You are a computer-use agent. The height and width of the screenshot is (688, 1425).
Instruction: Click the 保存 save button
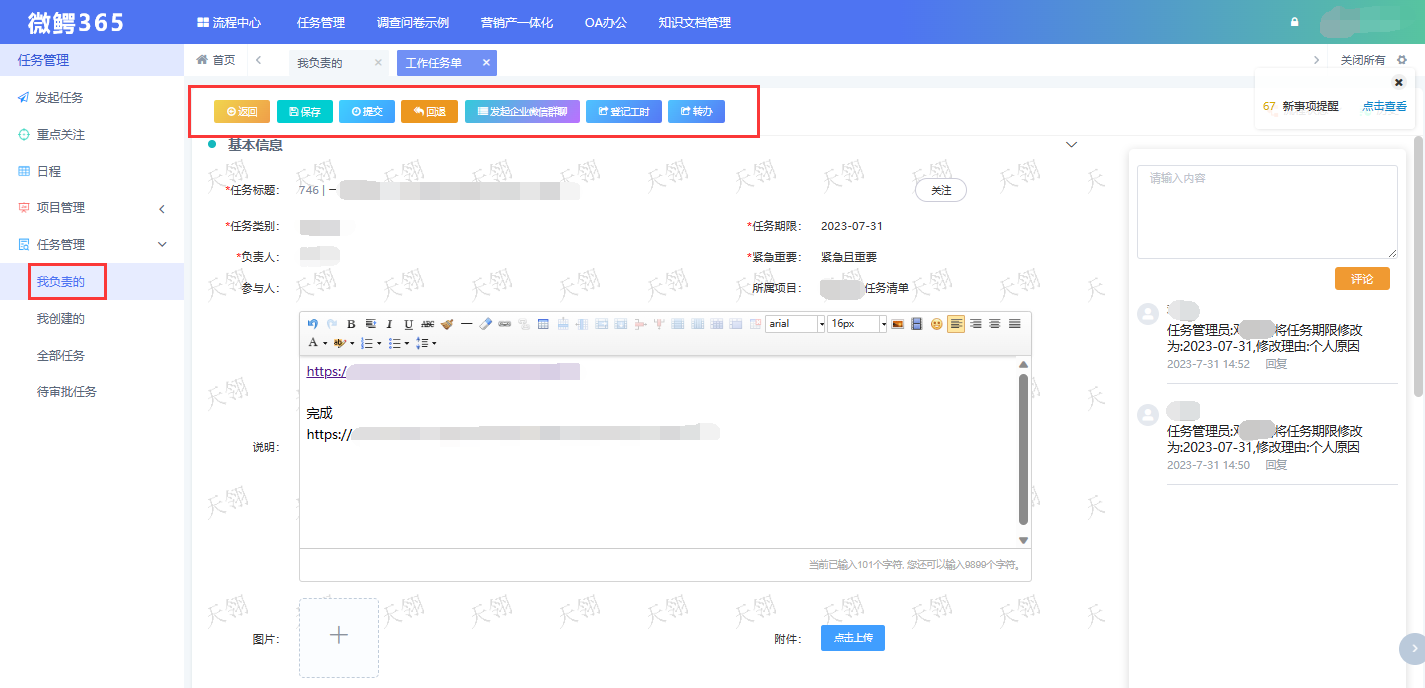coord(305,112)
